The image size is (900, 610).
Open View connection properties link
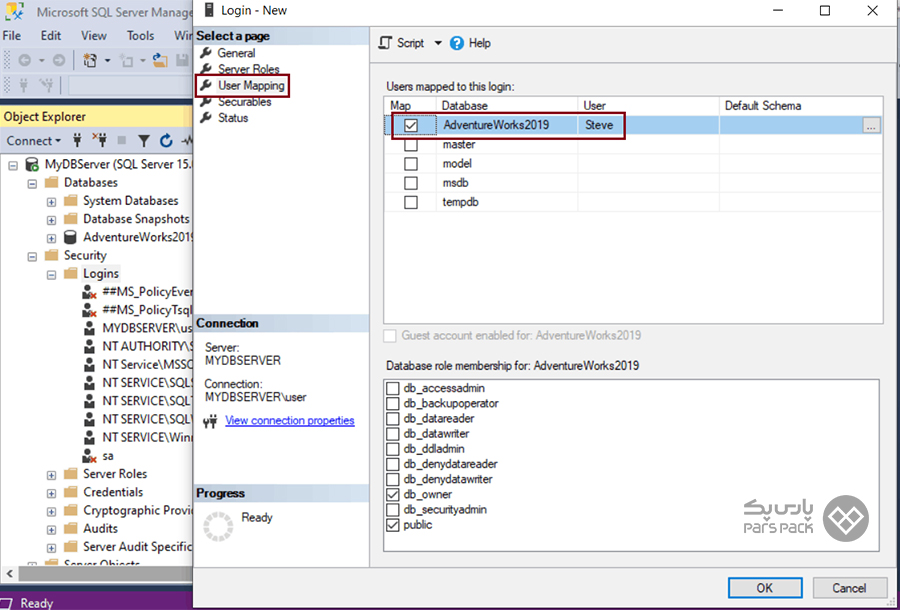(290, 421)
